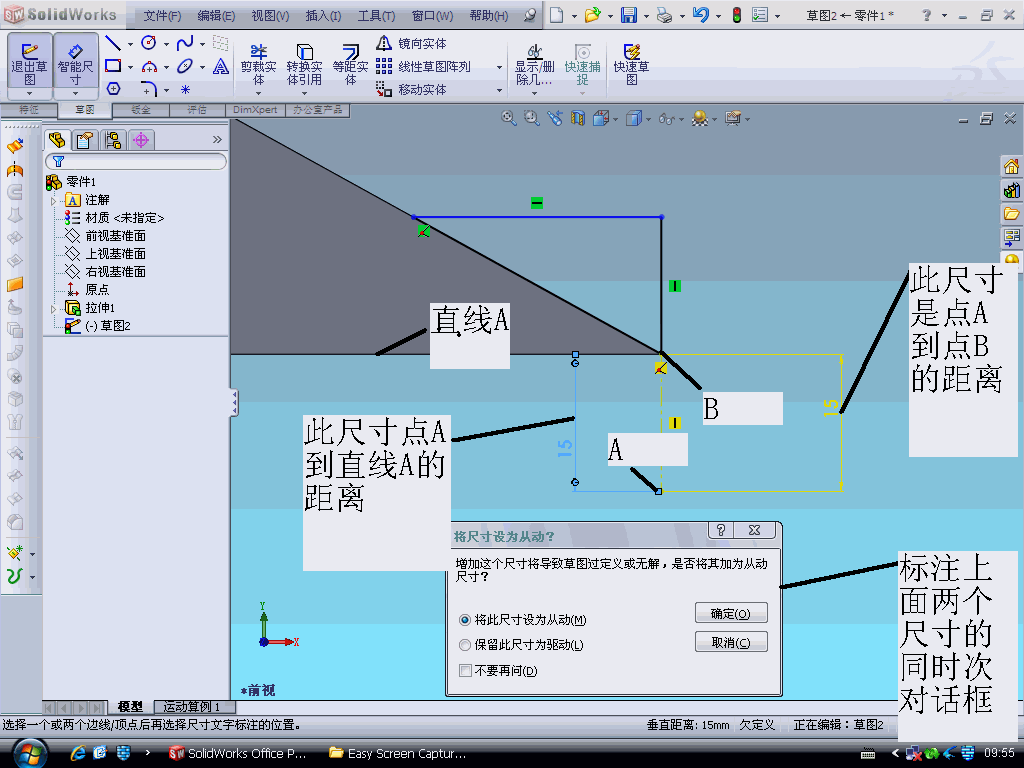Open the 插入(I) menu

(x=323, y=16)
